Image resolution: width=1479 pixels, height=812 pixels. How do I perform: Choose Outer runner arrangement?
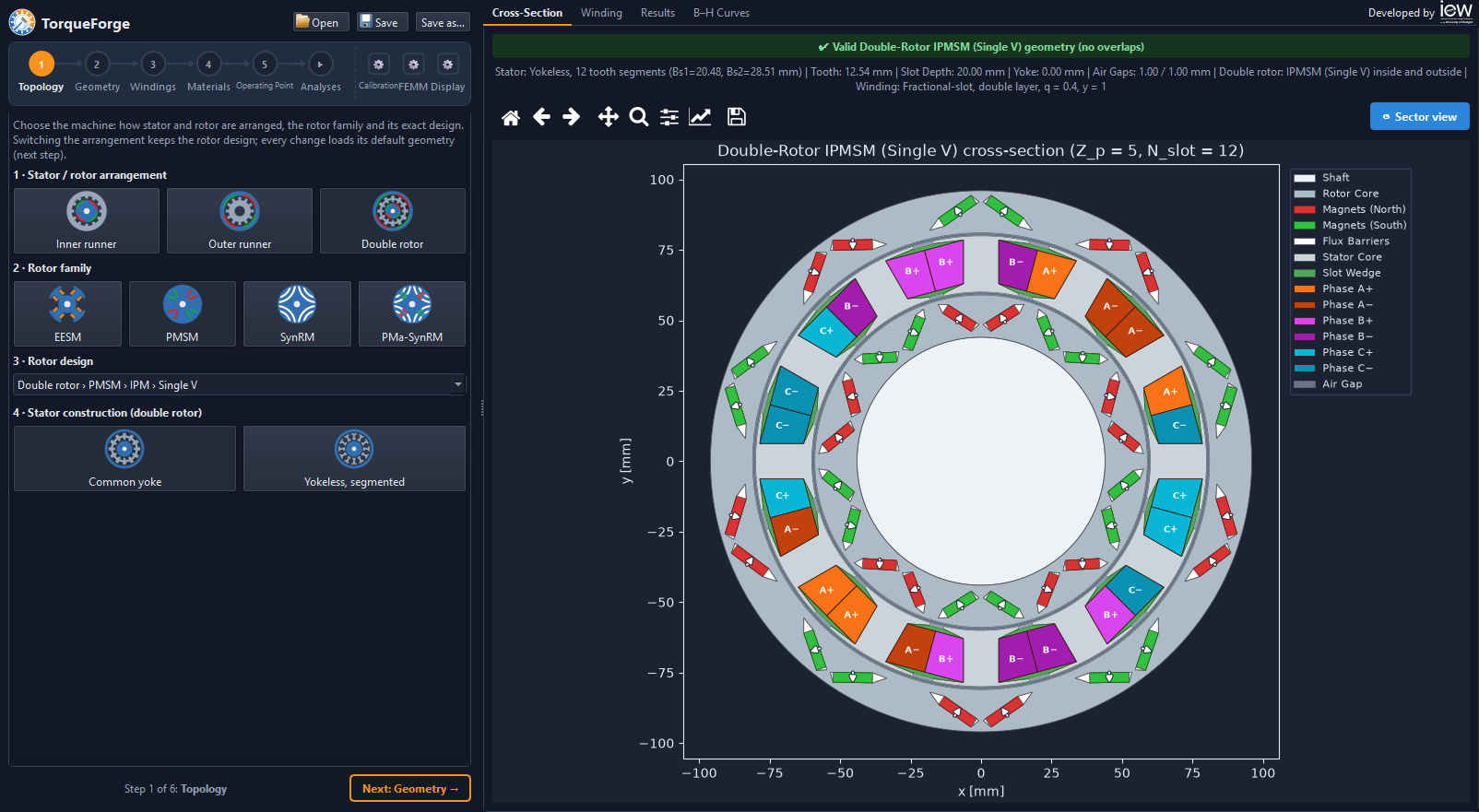(240, 220)
